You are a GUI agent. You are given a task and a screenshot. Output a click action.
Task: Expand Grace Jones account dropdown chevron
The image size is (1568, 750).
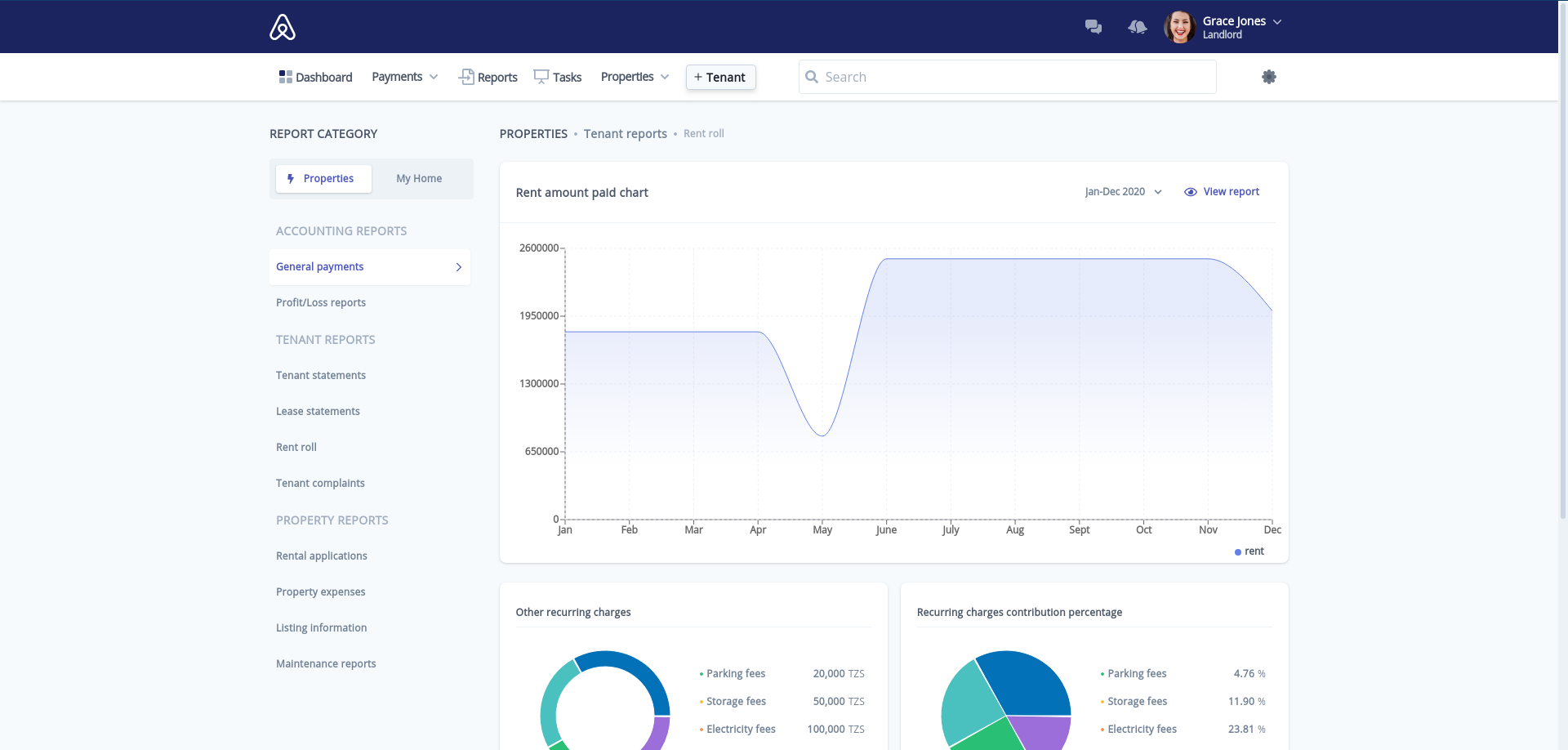point(1277,22)
